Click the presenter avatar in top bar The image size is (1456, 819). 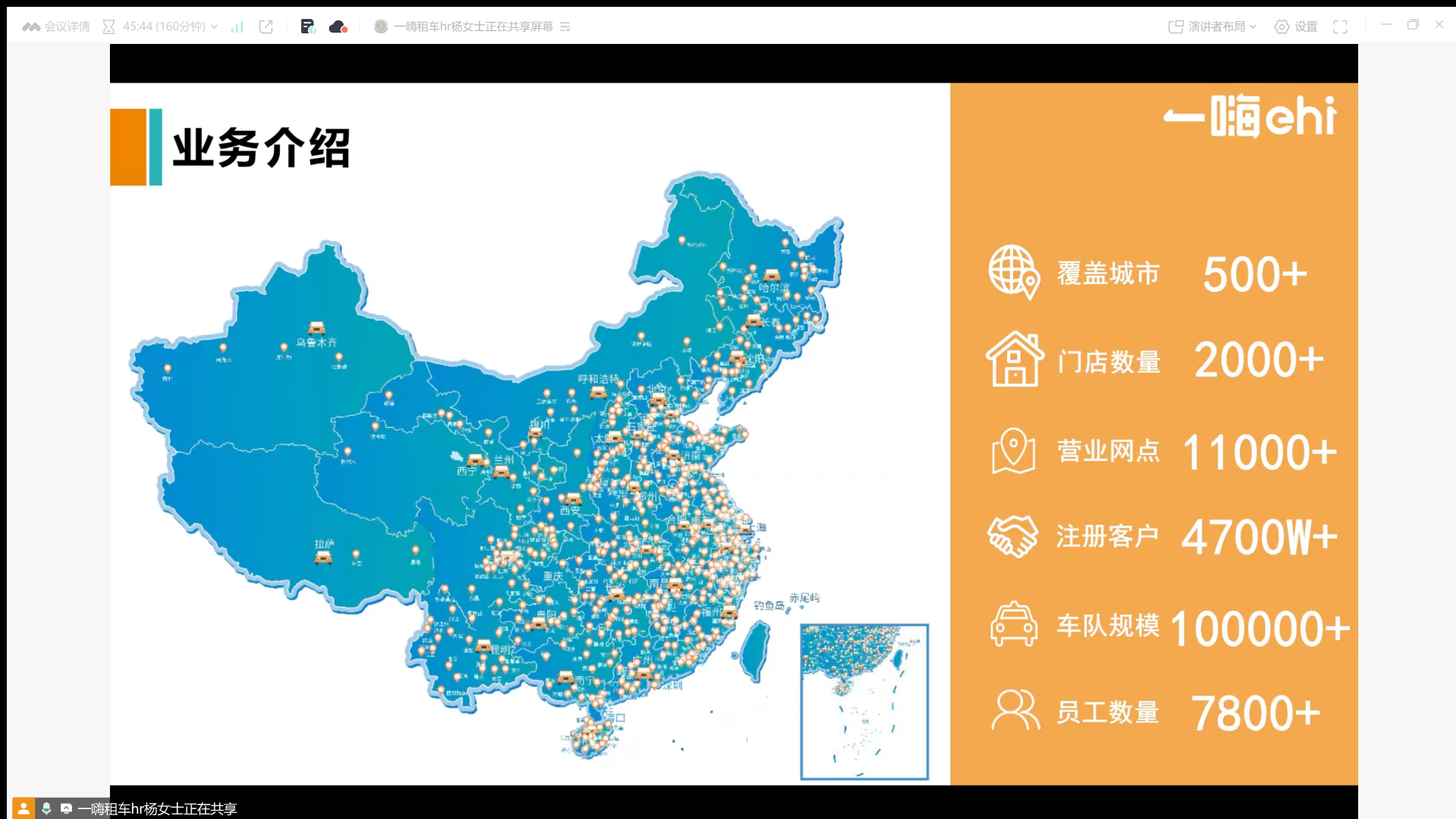(381, 27)
